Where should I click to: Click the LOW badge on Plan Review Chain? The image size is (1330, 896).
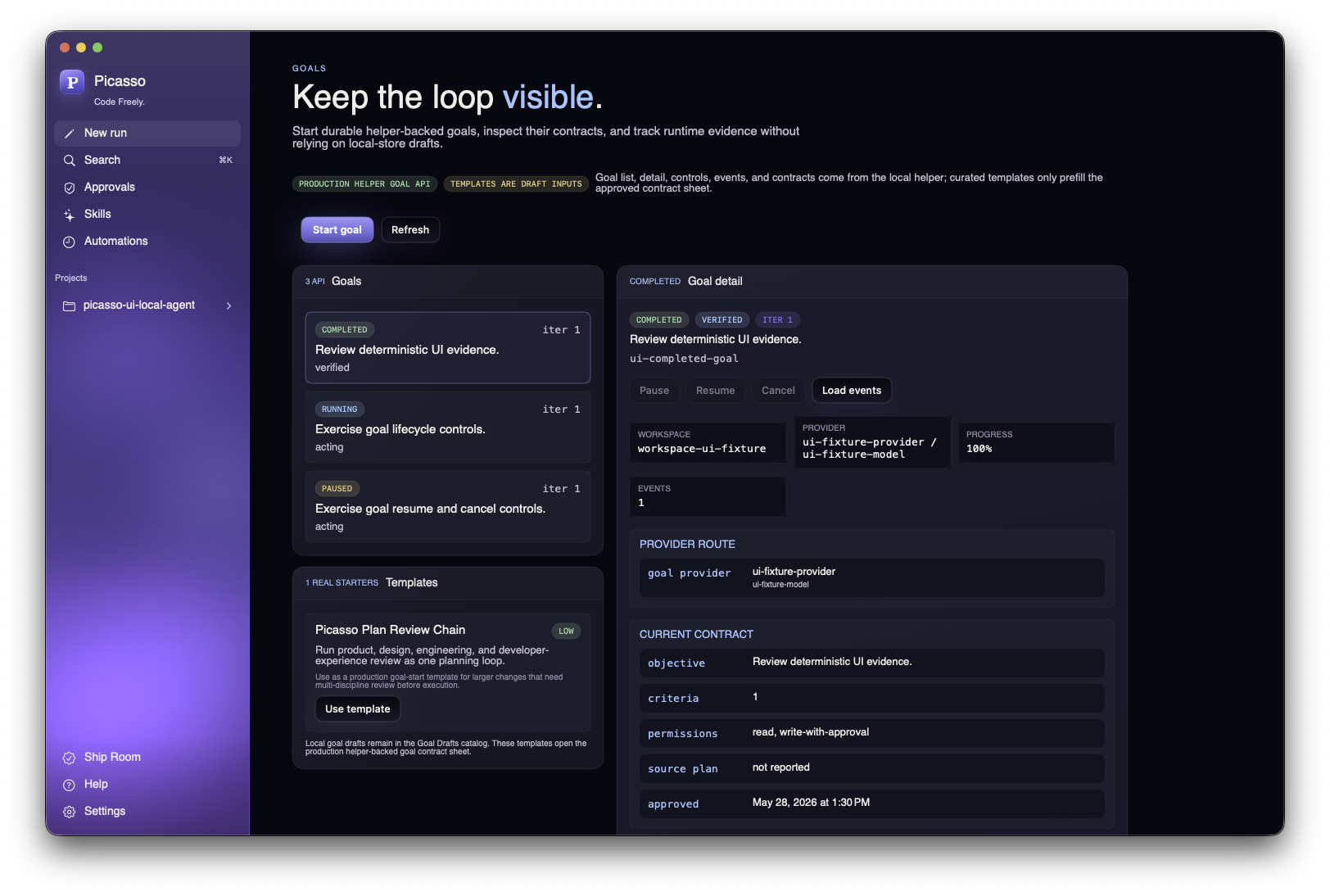coord(566,631)
